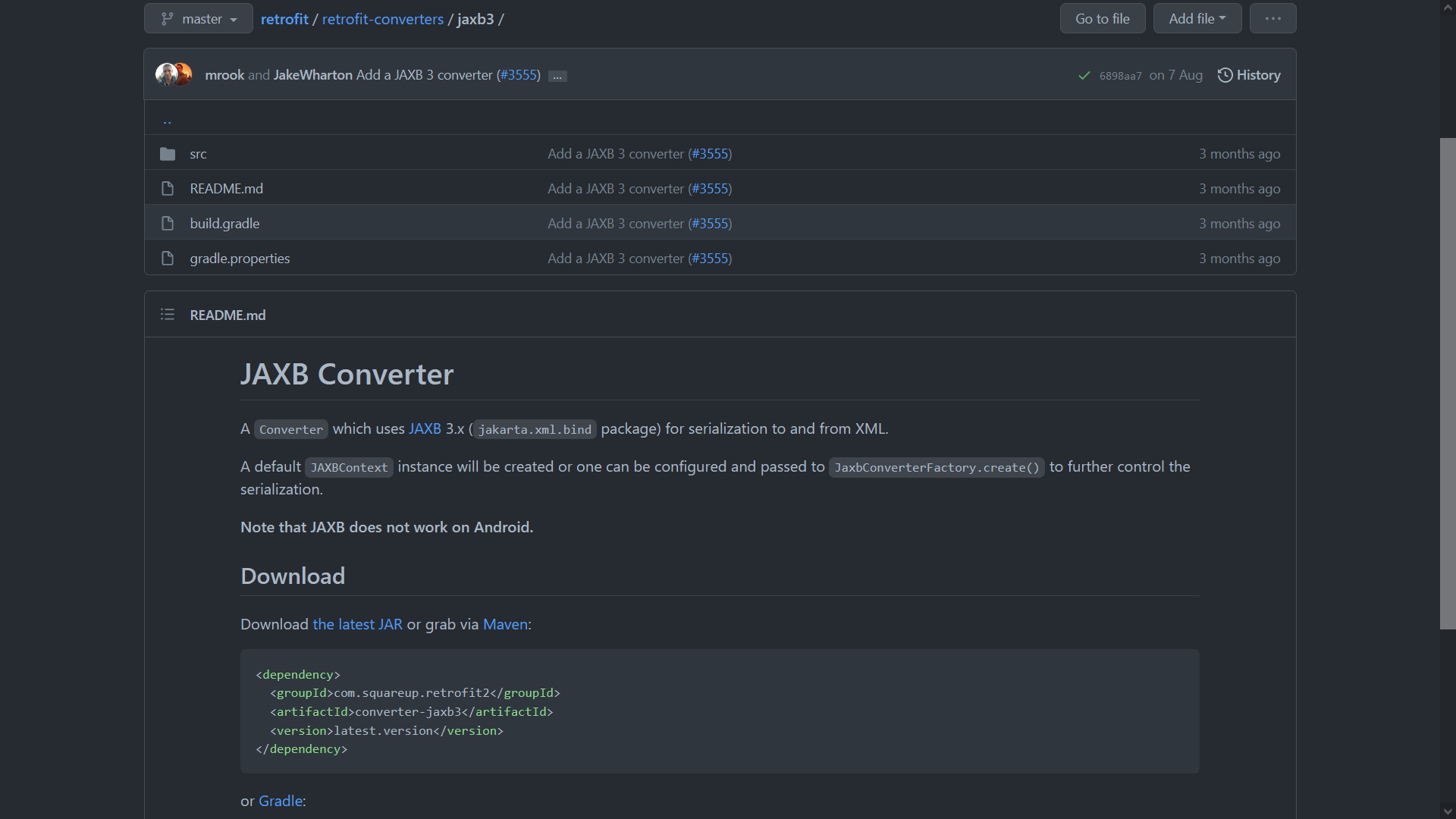The image size is (1456, 819).
Task: Click the Download section heading
Action: coord(293,576)
